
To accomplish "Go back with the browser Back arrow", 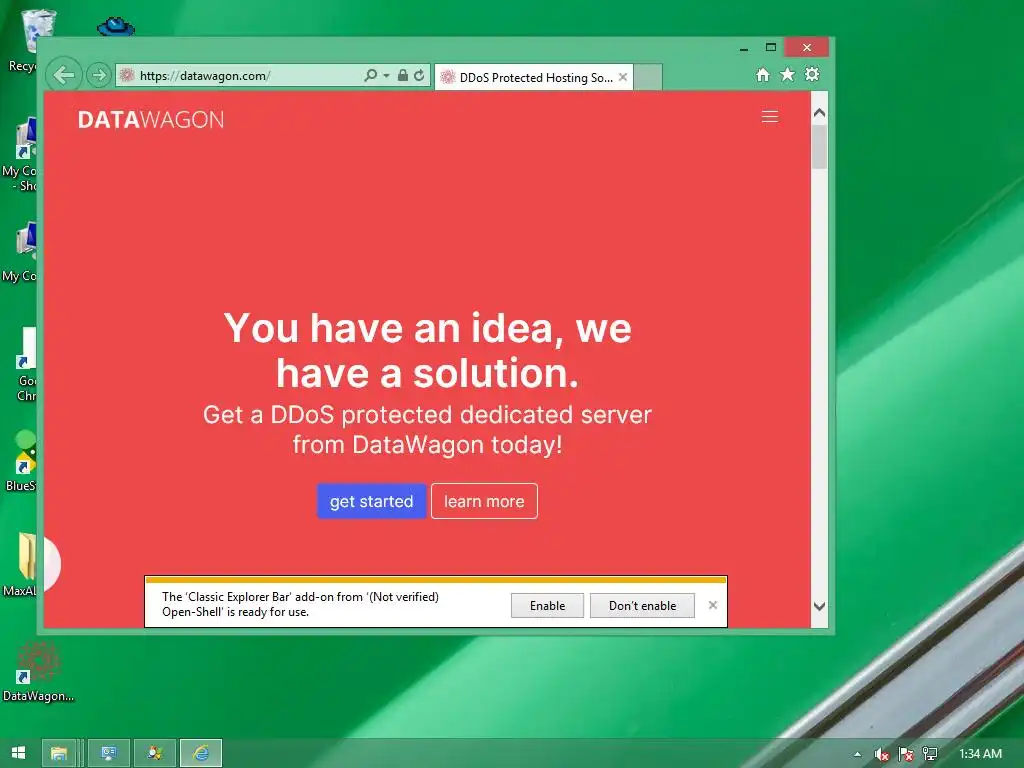I will [64, 75].
